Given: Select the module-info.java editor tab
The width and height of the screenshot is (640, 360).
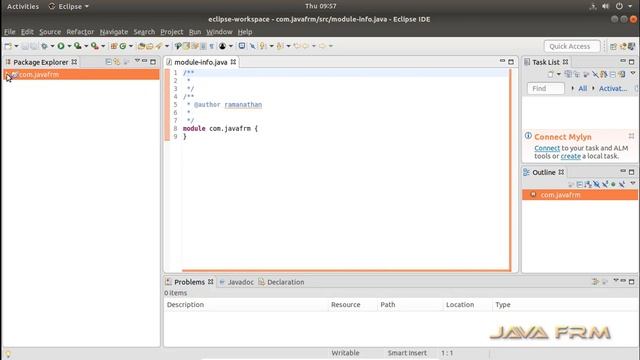Looking at the screenshot, I should [x=200, y=62].
